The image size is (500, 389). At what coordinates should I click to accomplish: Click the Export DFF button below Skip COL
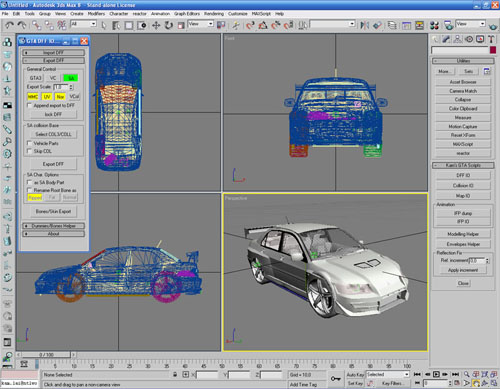point(53,164)
